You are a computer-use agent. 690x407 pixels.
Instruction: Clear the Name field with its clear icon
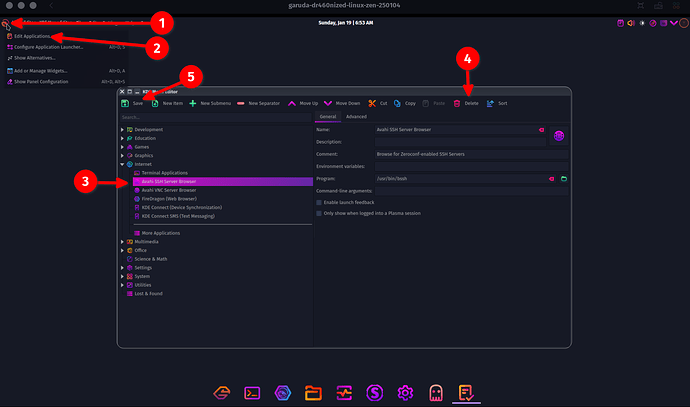[542, 130]
